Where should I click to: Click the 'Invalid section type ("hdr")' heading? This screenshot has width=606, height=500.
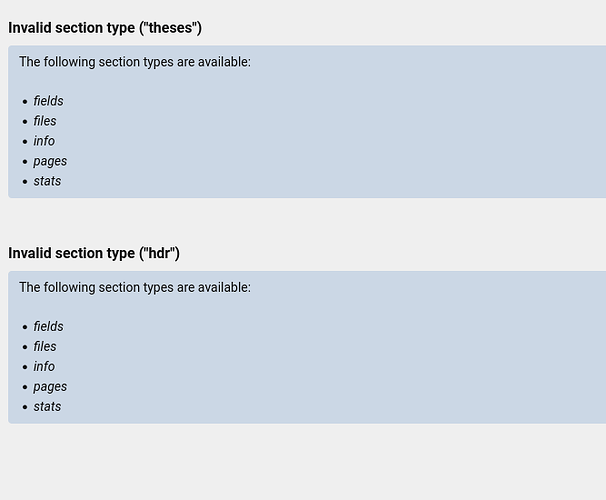pyautogui.click(x=94, y=253)
